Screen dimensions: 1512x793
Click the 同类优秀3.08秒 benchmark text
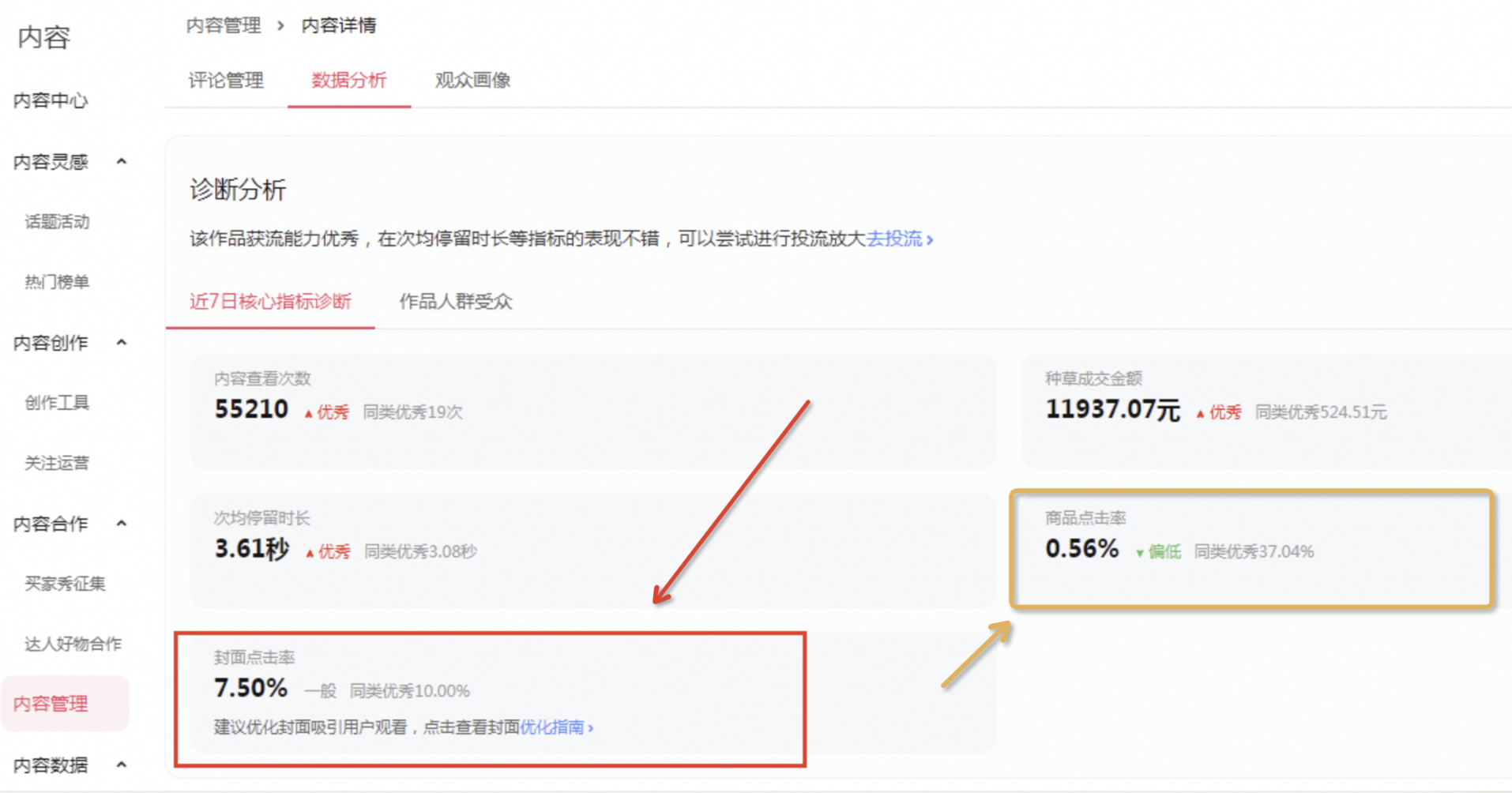pyautogui.click(x=420, y=551)
